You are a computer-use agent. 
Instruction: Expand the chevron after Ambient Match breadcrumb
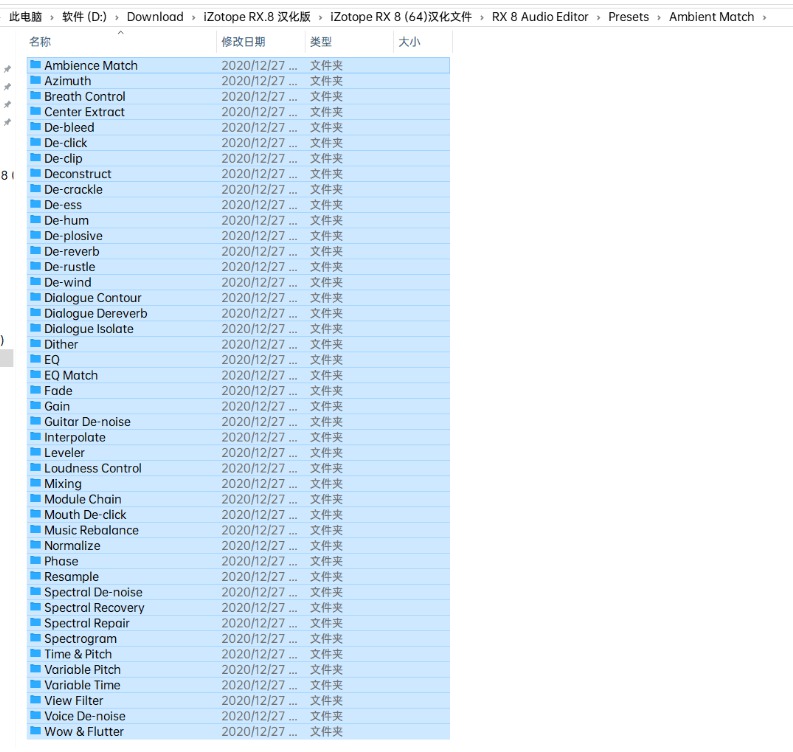click(764, 18)
